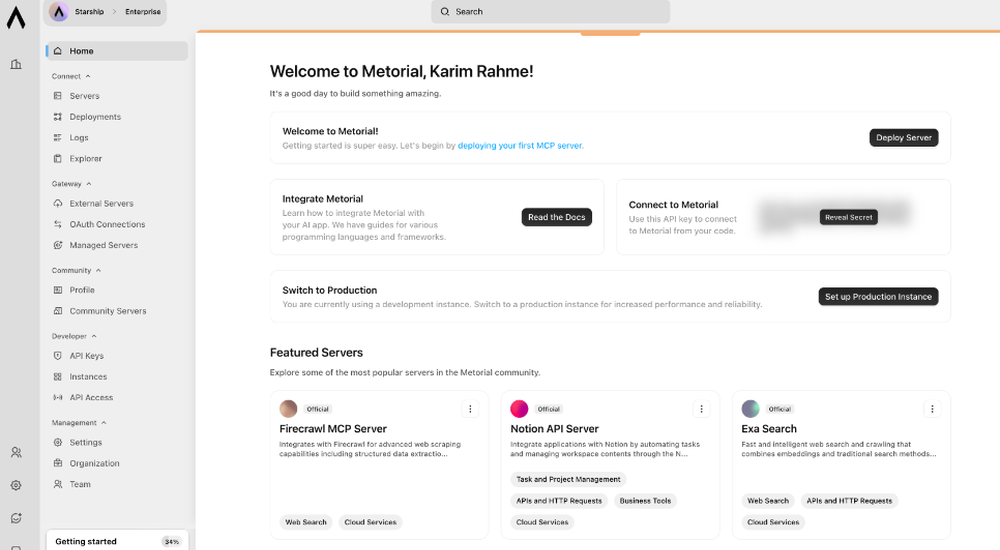Click the OAuth Connections icon
Screen dimensions: 1000x550
(58, 224)
